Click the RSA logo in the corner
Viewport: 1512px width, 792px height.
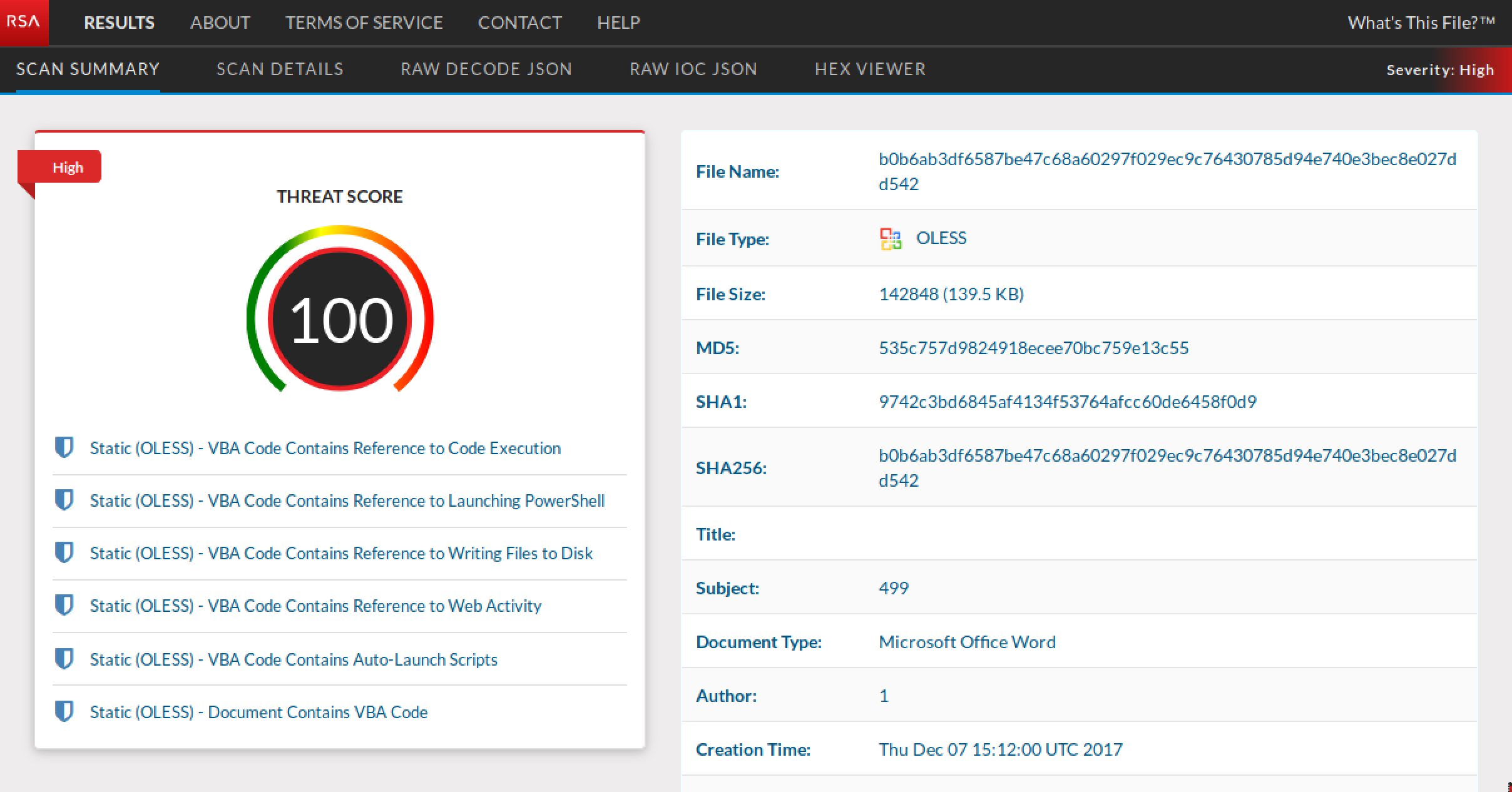pyautogui.click(x=23, y=23)
